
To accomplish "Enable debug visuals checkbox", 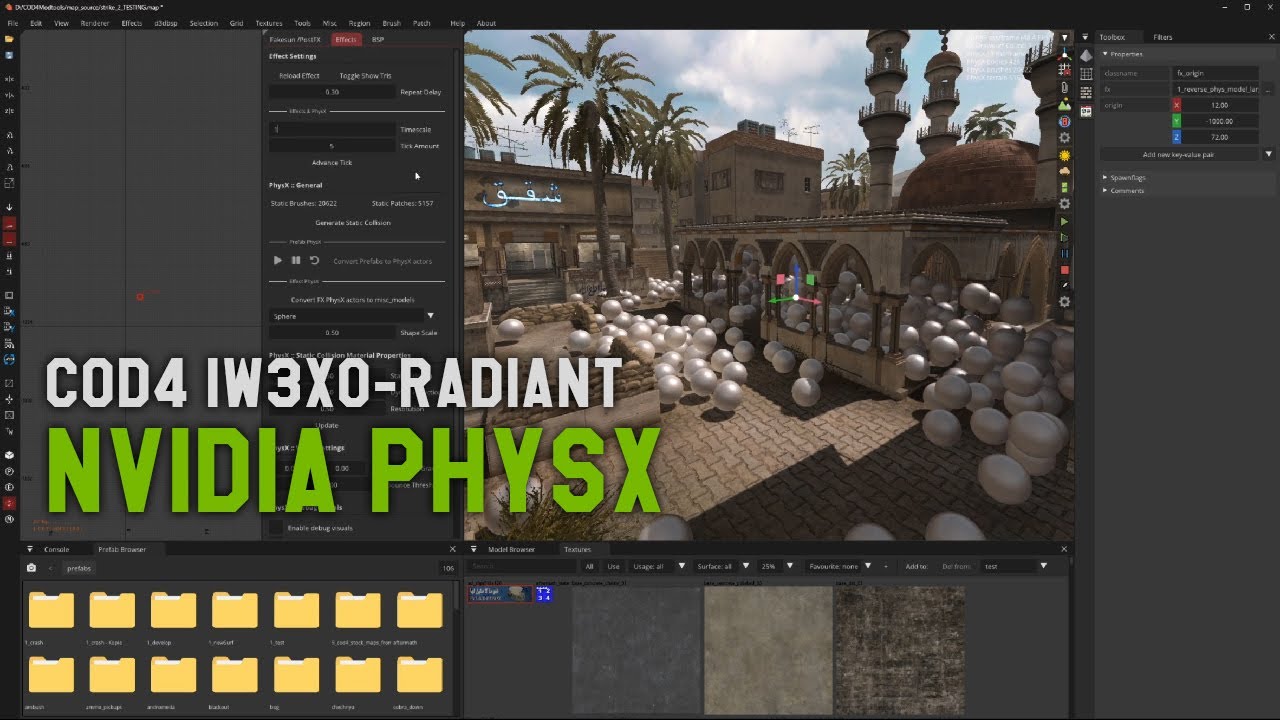I will click(276, 528).
